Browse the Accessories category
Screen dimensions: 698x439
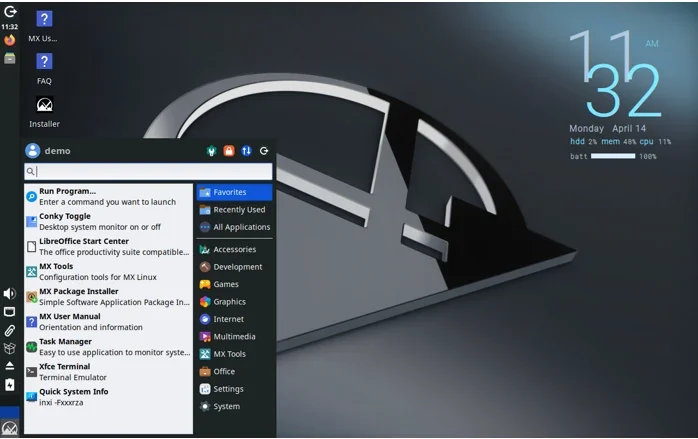[234, 249]
